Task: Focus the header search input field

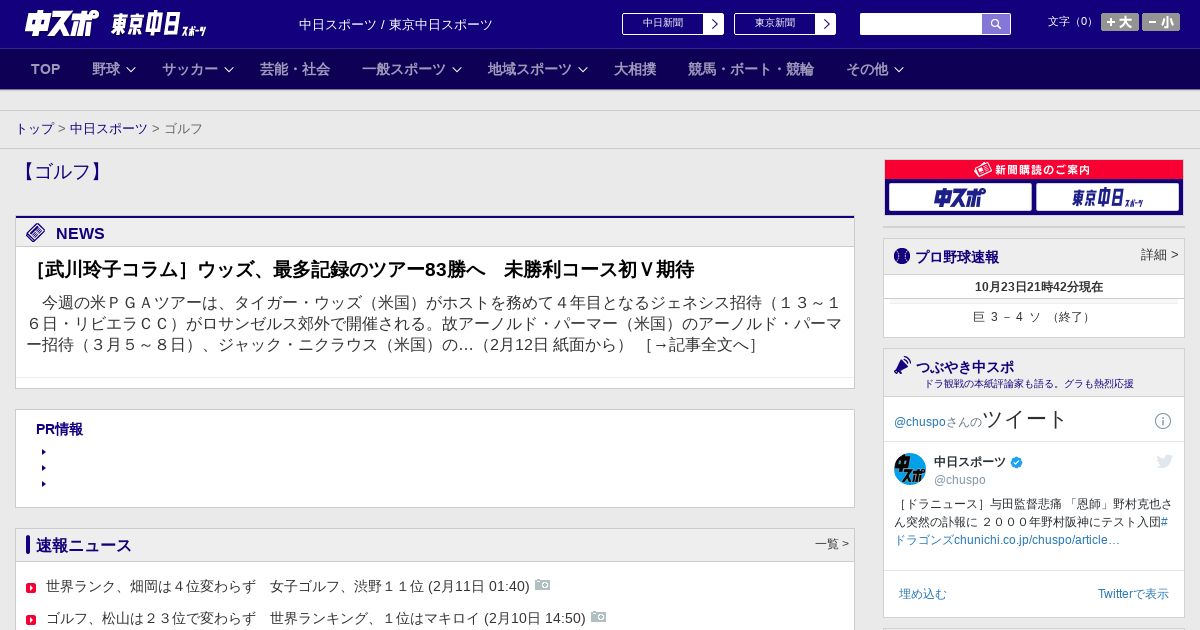Action: point(921,24)
